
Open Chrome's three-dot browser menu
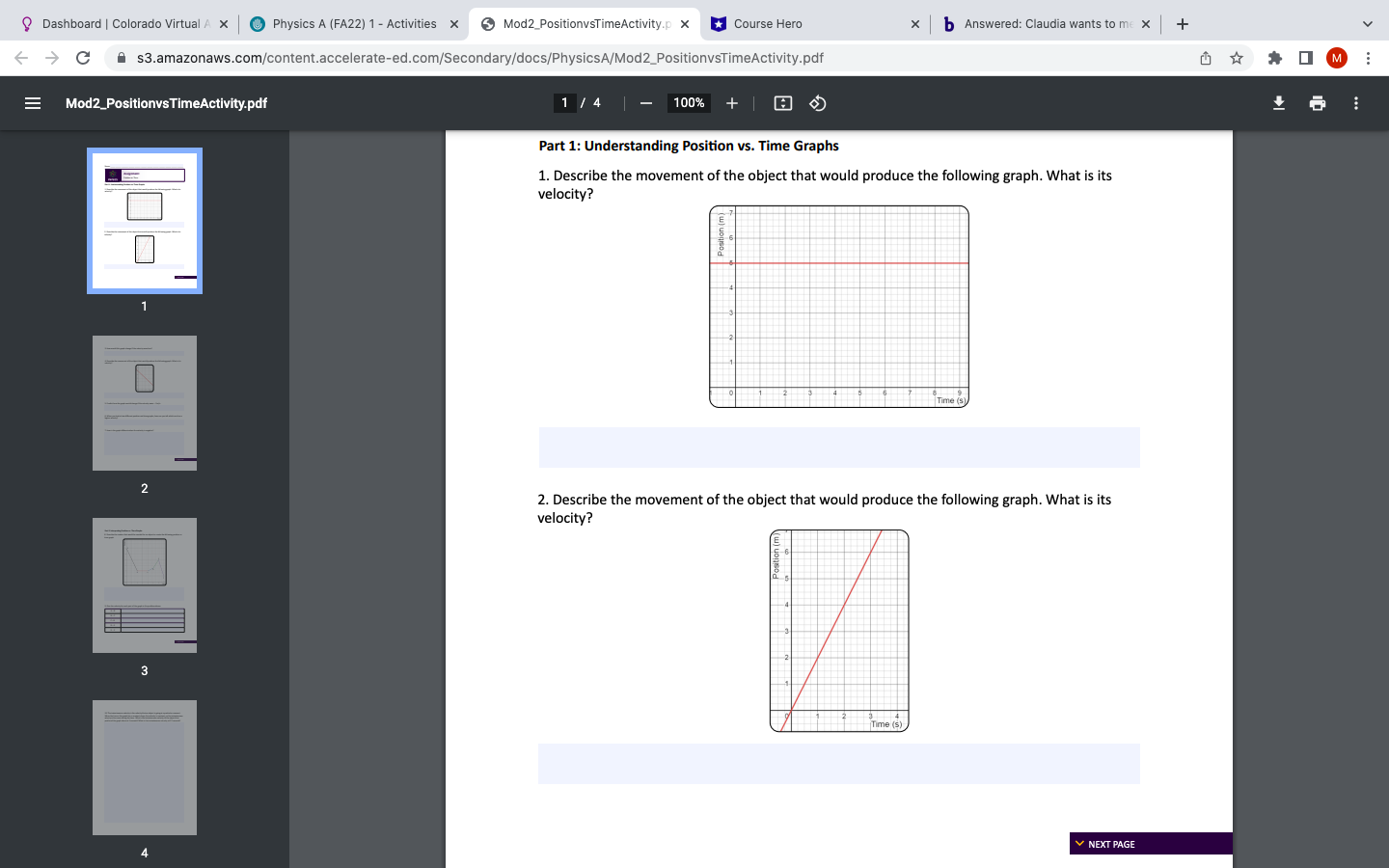1369,58
